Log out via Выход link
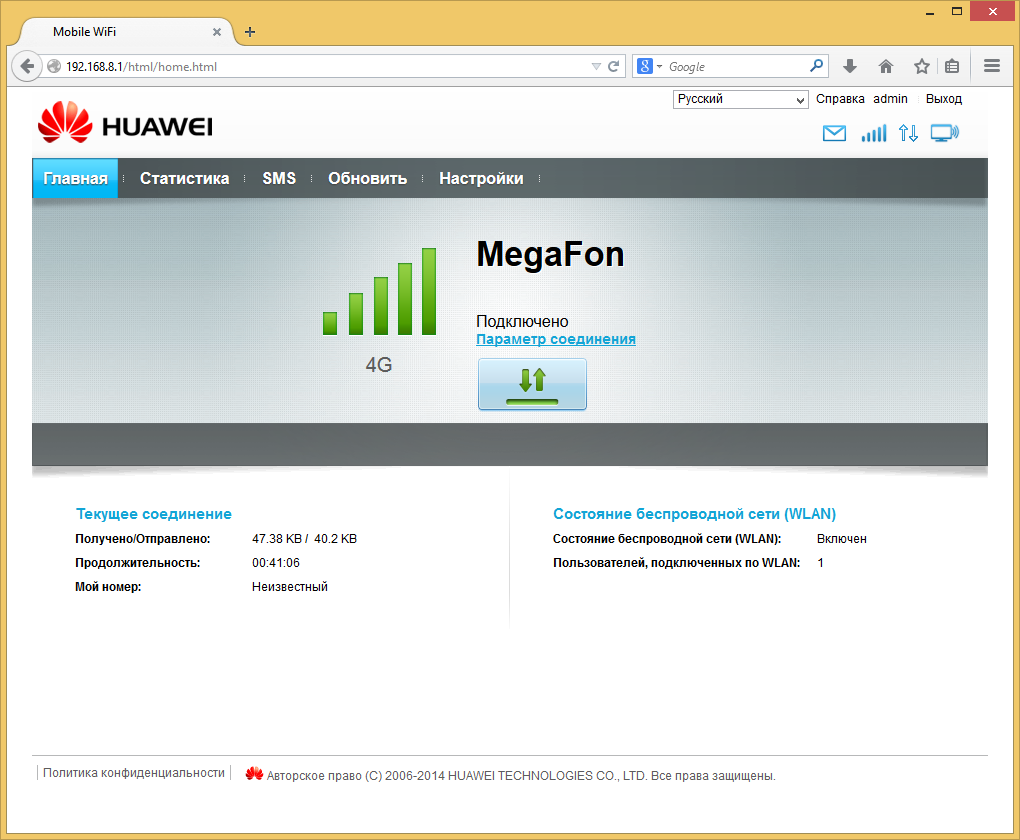1020x840 pixels. click(943, 99)
